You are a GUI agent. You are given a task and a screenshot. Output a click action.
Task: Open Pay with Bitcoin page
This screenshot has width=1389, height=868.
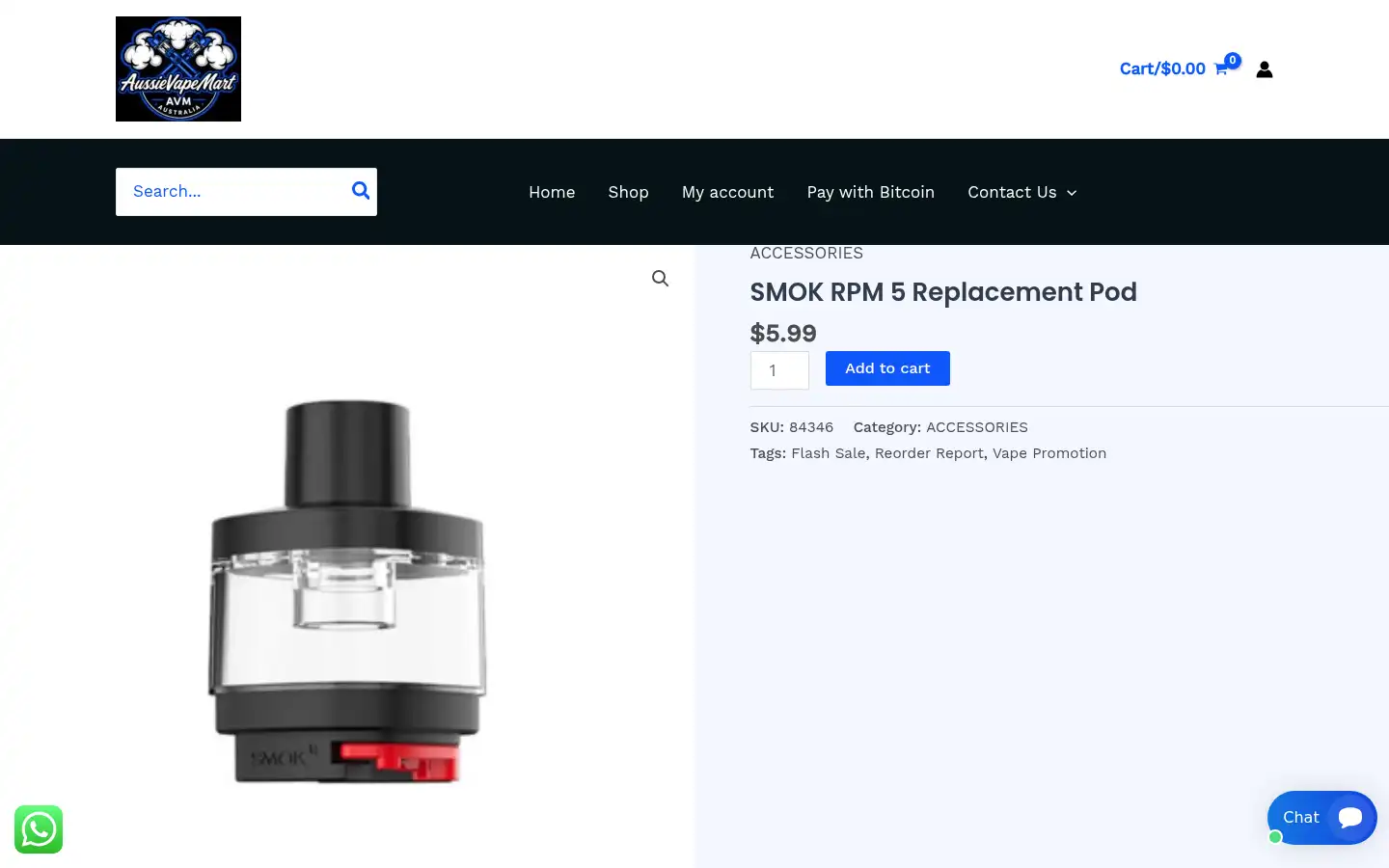tap(871, 192)
